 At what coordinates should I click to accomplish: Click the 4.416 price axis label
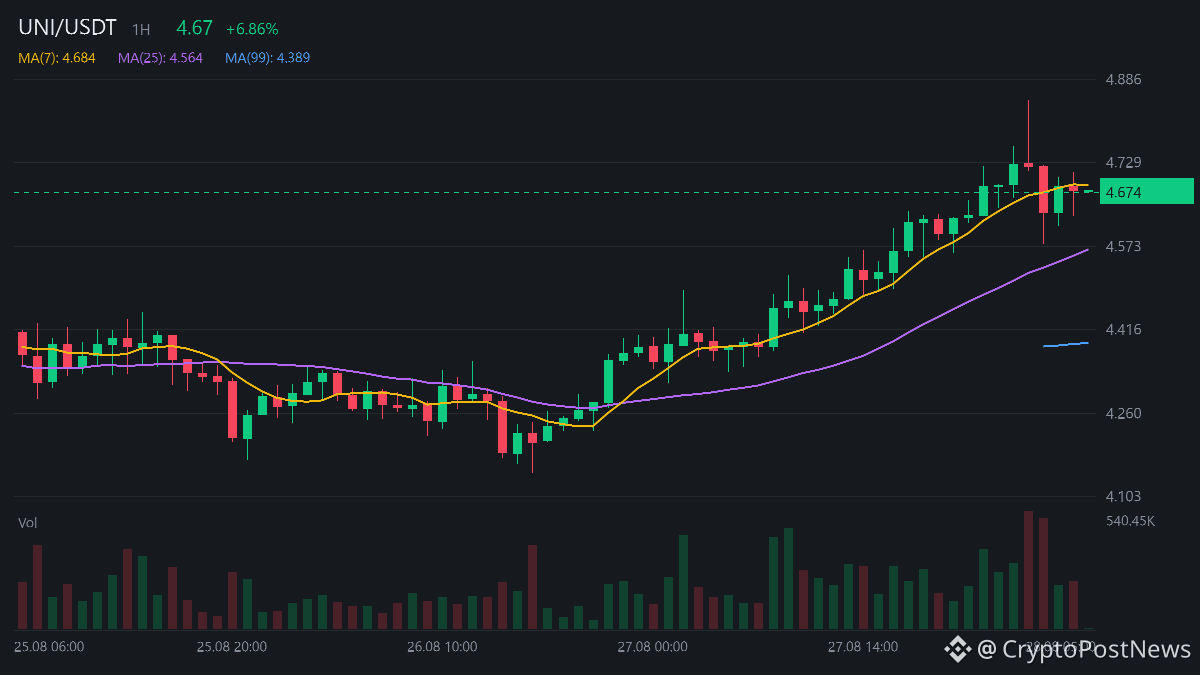coord(1123,329)
